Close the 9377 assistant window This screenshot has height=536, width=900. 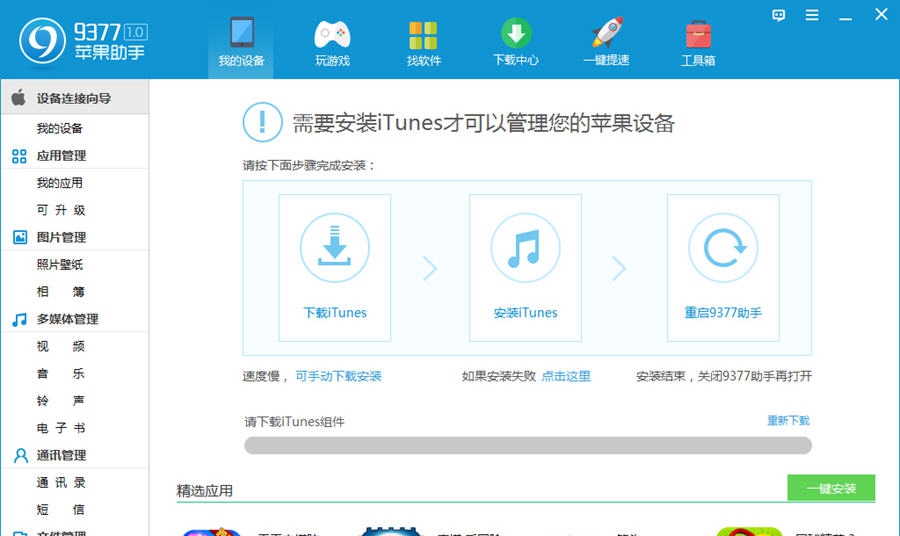(x=881, y=14)
